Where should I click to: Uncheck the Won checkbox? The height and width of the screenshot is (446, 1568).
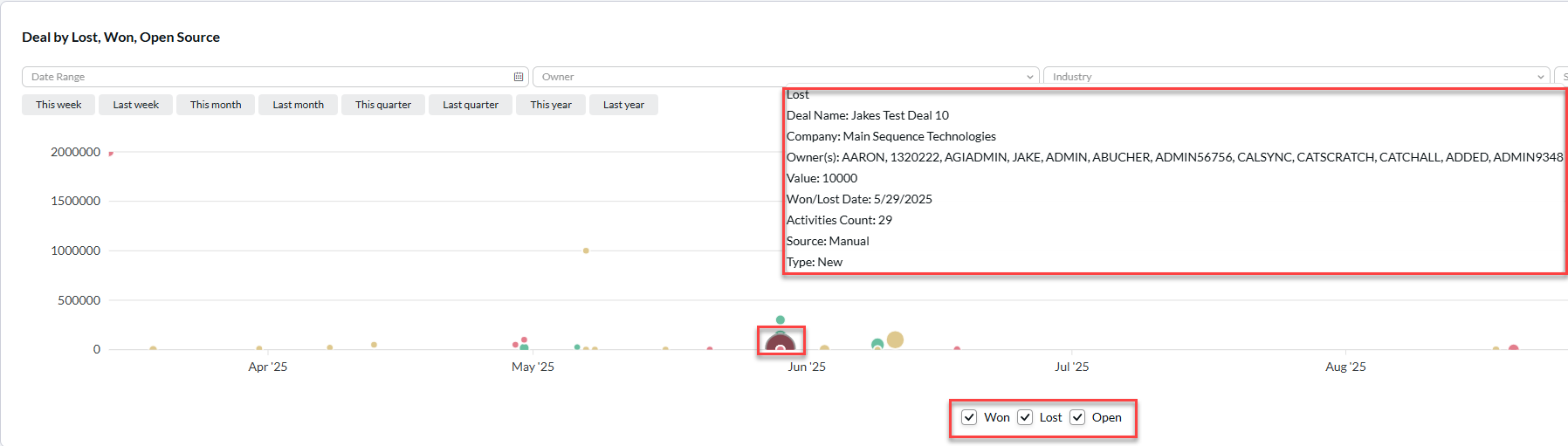pyautogui.click(x=969, y=417)
